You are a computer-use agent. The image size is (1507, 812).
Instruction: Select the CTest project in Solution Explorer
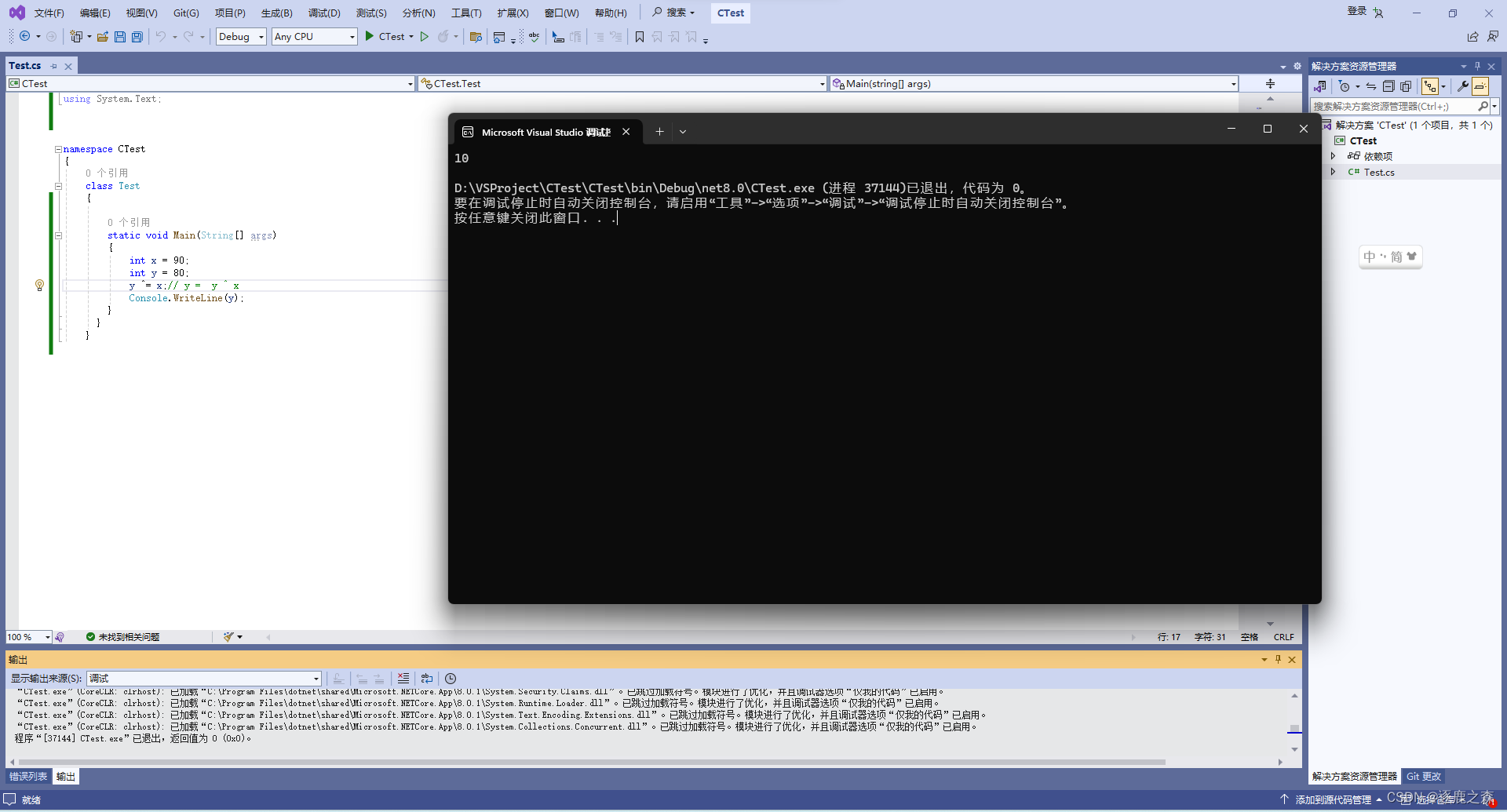point(1363,140)
